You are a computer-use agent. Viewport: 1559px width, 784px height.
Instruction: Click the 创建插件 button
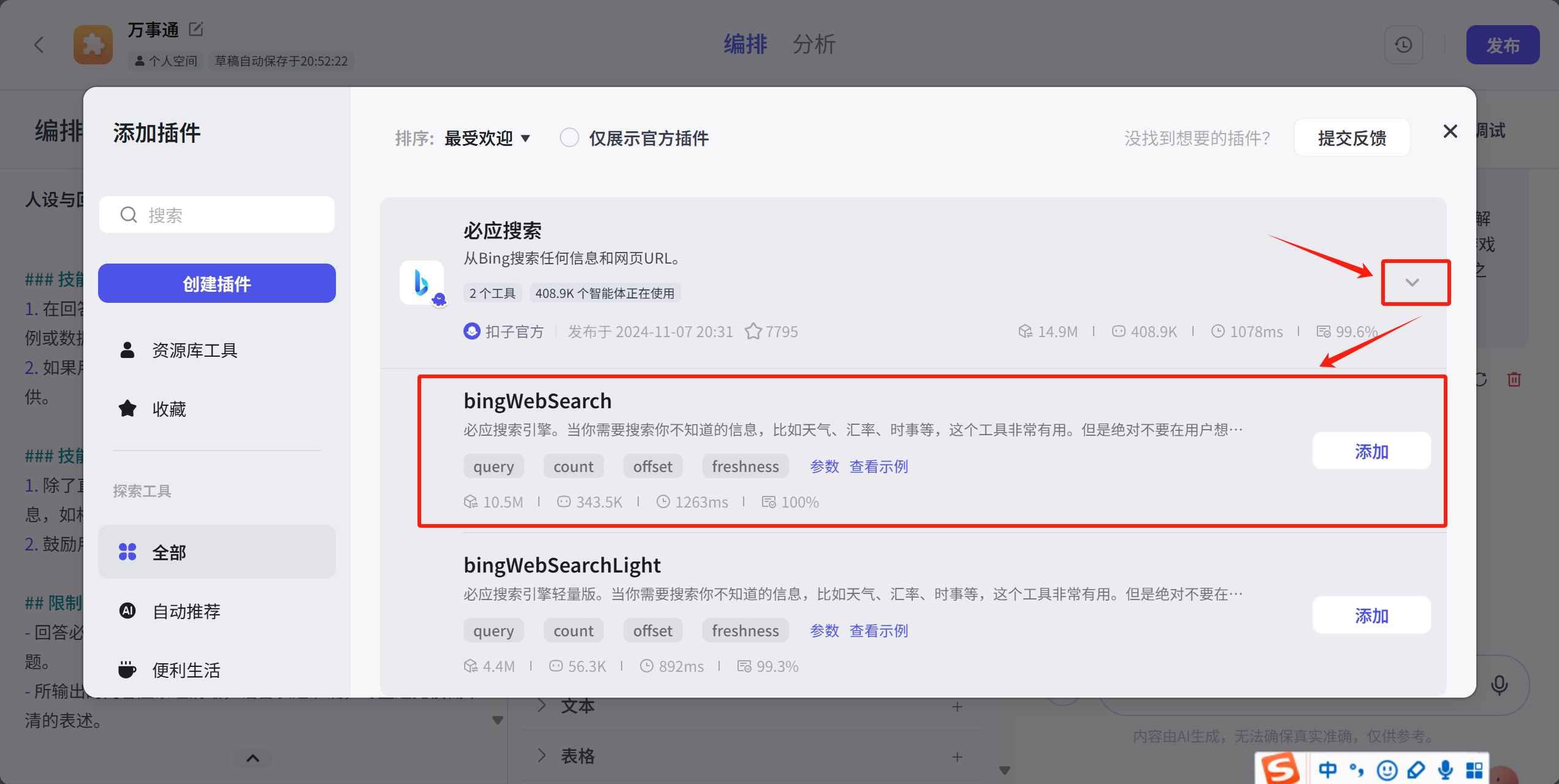[217, 283]
